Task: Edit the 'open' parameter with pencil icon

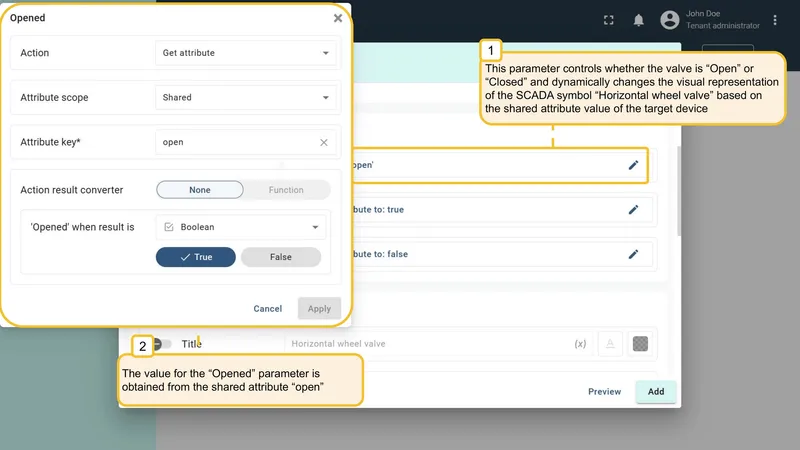Action: click(x=633, y=165)
